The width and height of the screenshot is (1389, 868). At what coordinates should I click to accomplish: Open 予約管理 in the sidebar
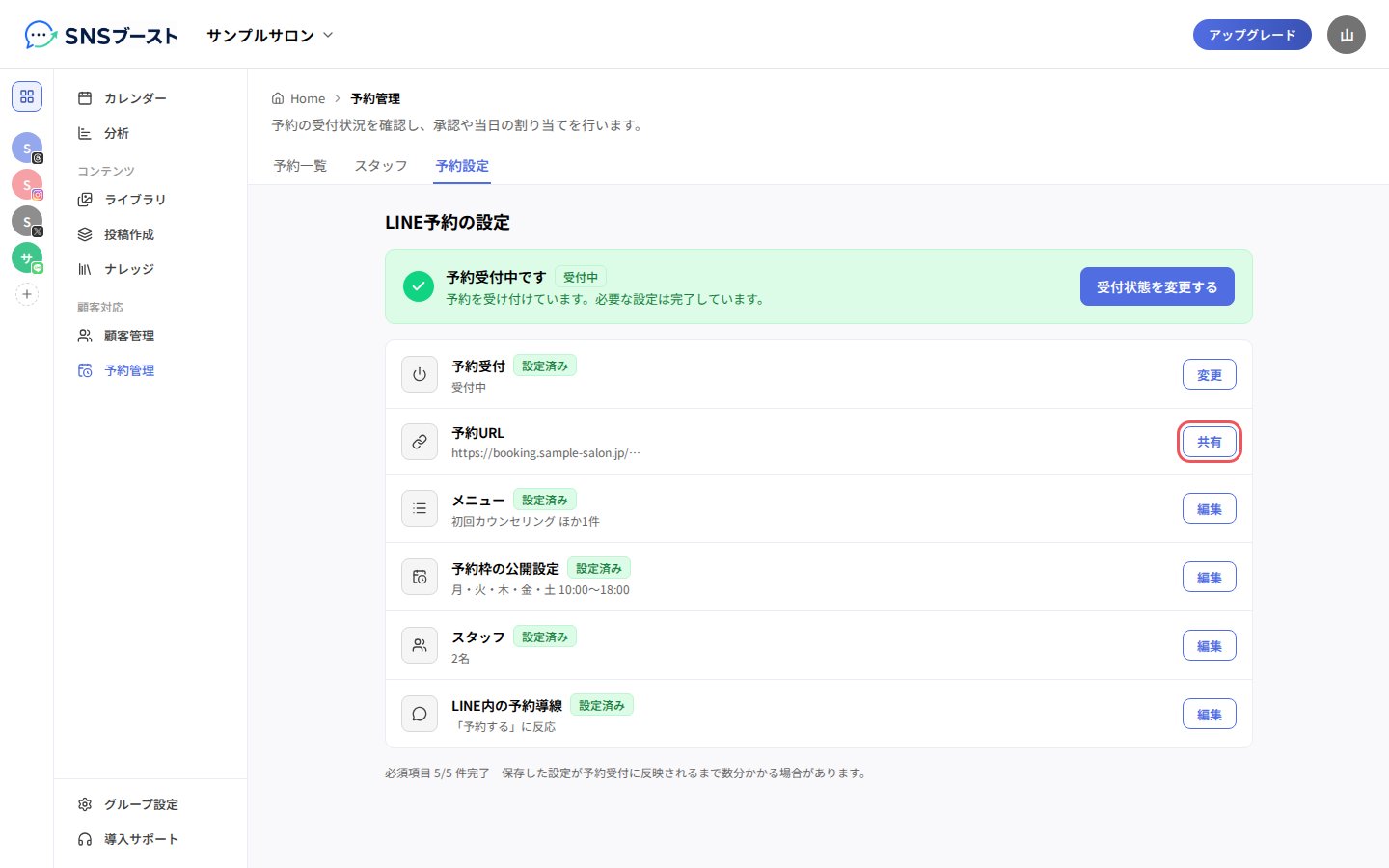(x=150, y=370)
